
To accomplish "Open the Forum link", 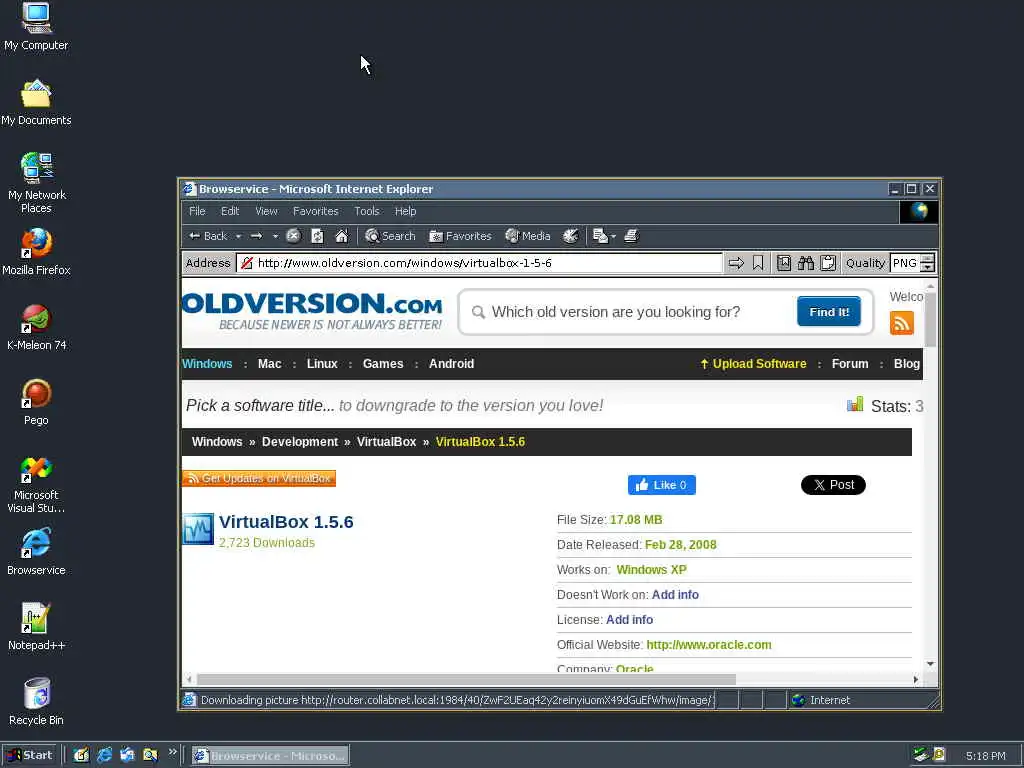I will (850, 364).
